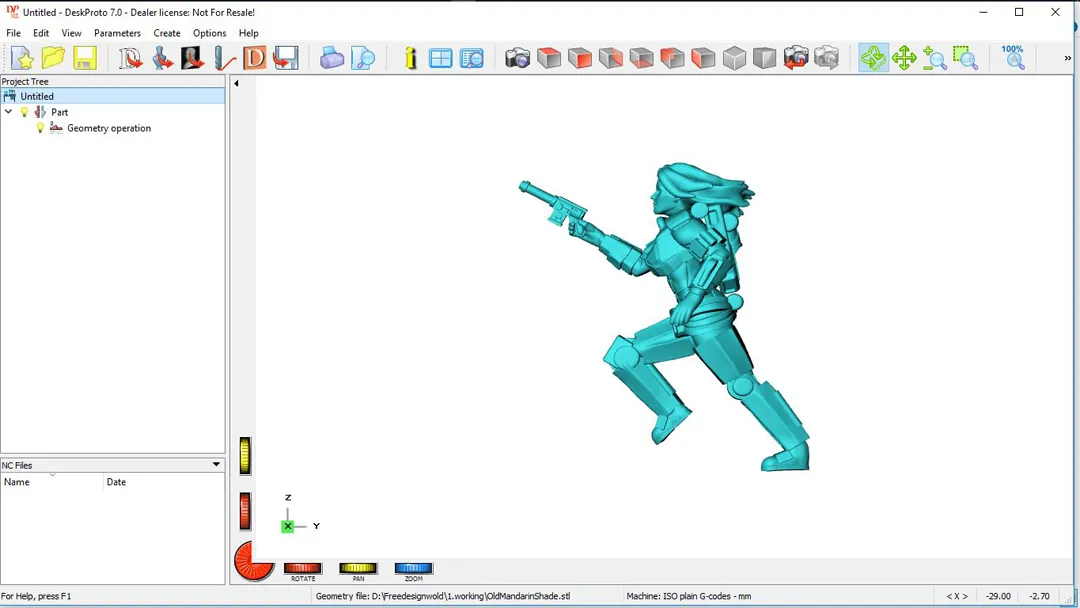Open Print Preview from the toolbar

pos(363,58)
